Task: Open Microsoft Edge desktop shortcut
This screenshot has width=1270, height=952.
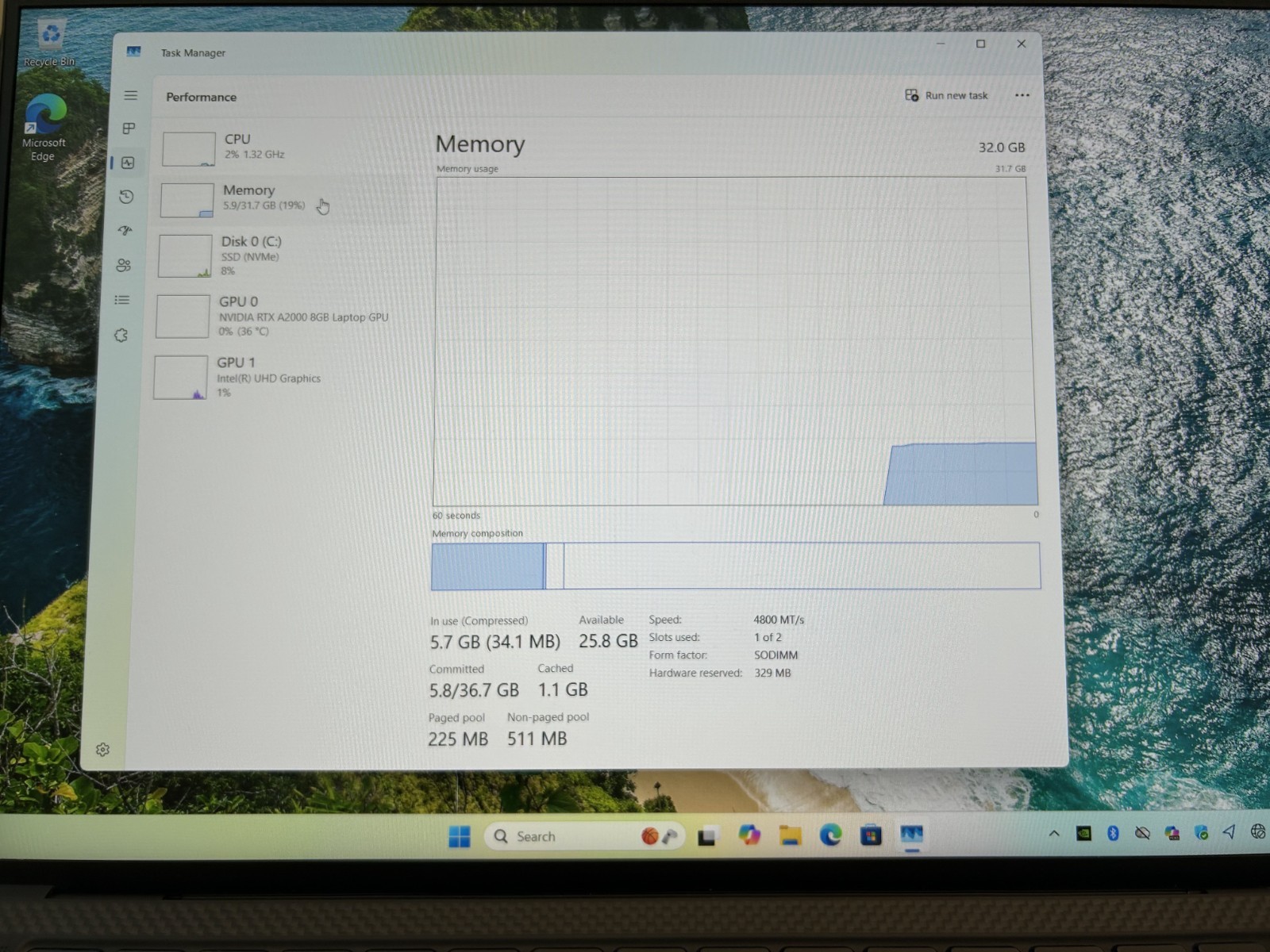Action: coord(44,128)
